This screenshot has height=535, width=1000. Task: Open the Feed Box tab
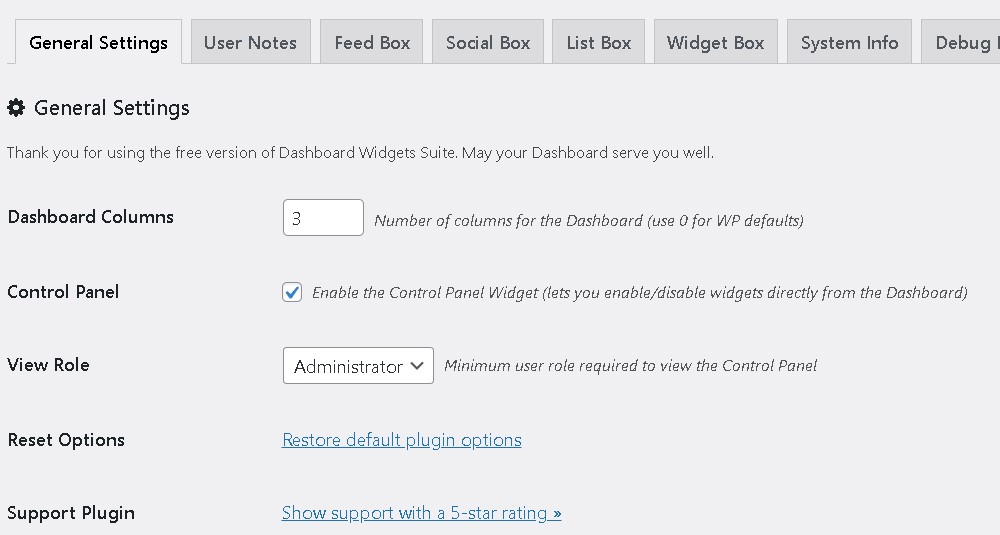coord(372,43)
